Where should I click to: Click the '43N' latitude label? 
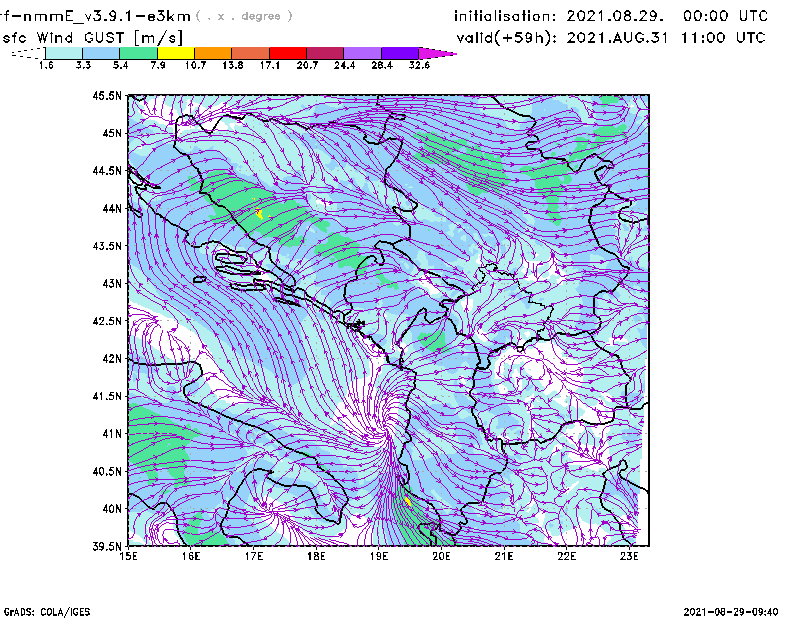112,283
